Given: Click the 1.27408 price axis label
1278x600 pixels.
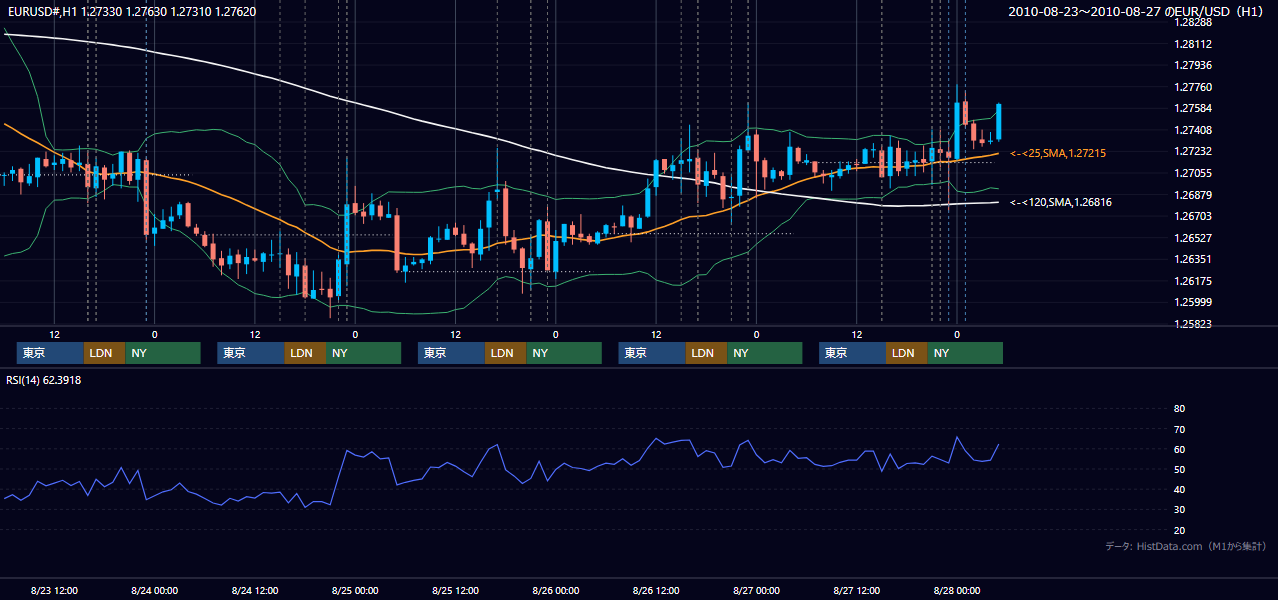Looking at the screenshot, I should click(1193, 131).
